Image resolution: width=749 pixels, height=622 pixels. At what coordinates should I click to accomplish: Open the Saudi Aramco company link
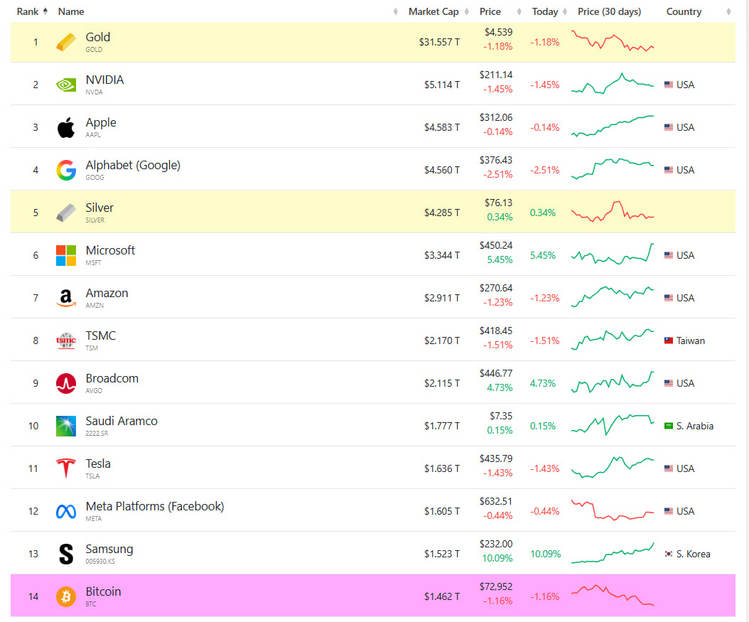tap(121, 421)
